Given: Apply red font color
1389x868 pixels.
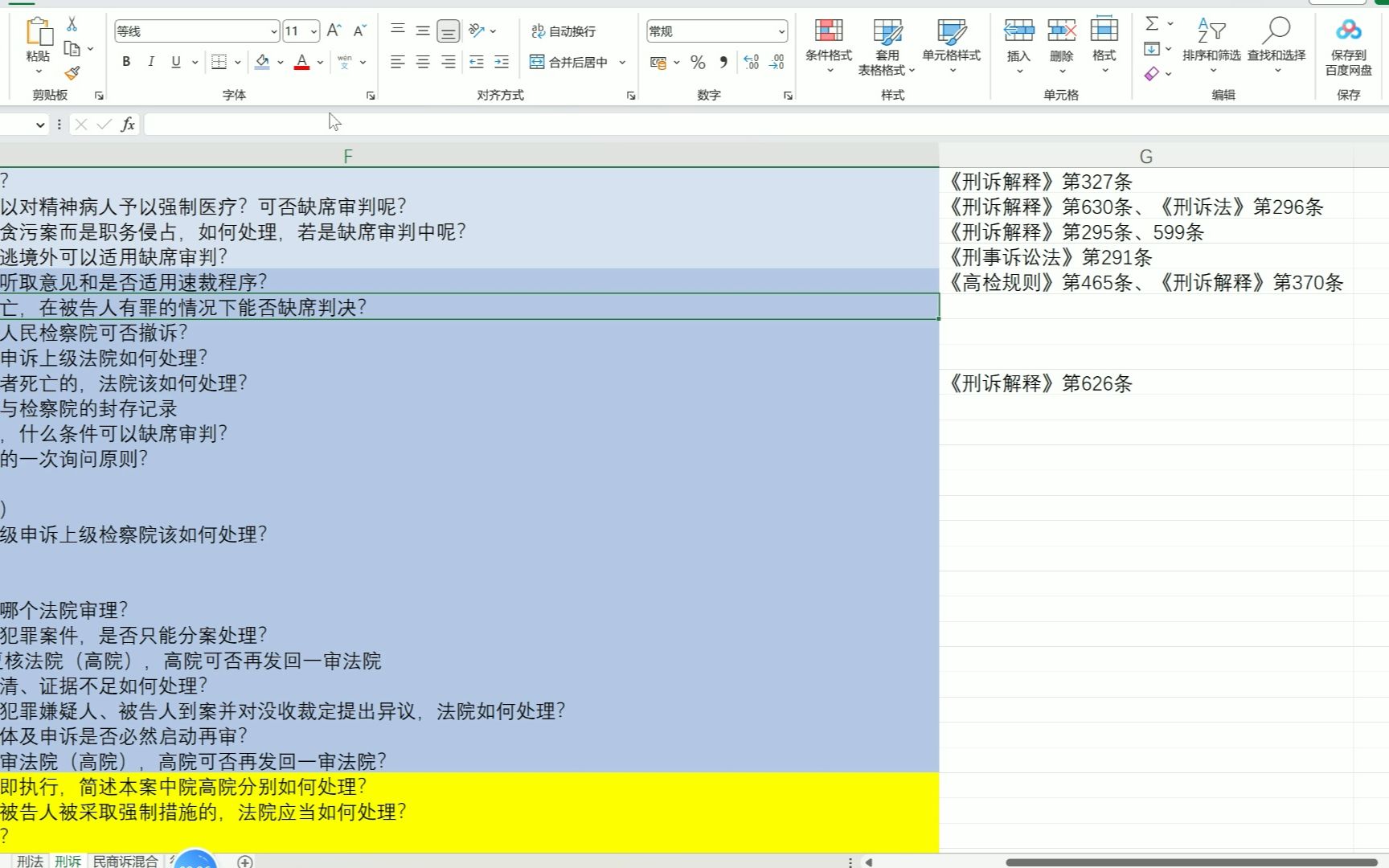Looking at the screenshot, I should pos(302,62).
